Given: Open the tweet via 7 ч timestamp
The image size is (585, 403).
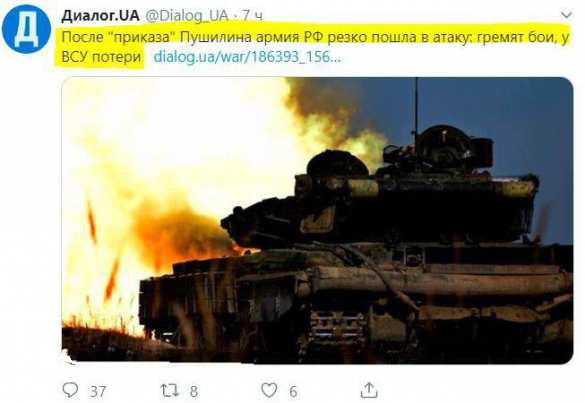Looking at the screenshot, I should 252,16.
